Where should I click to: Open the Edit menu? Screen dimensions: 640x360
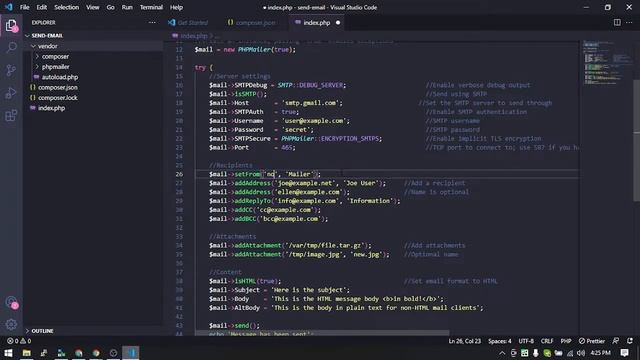point(42,7)
